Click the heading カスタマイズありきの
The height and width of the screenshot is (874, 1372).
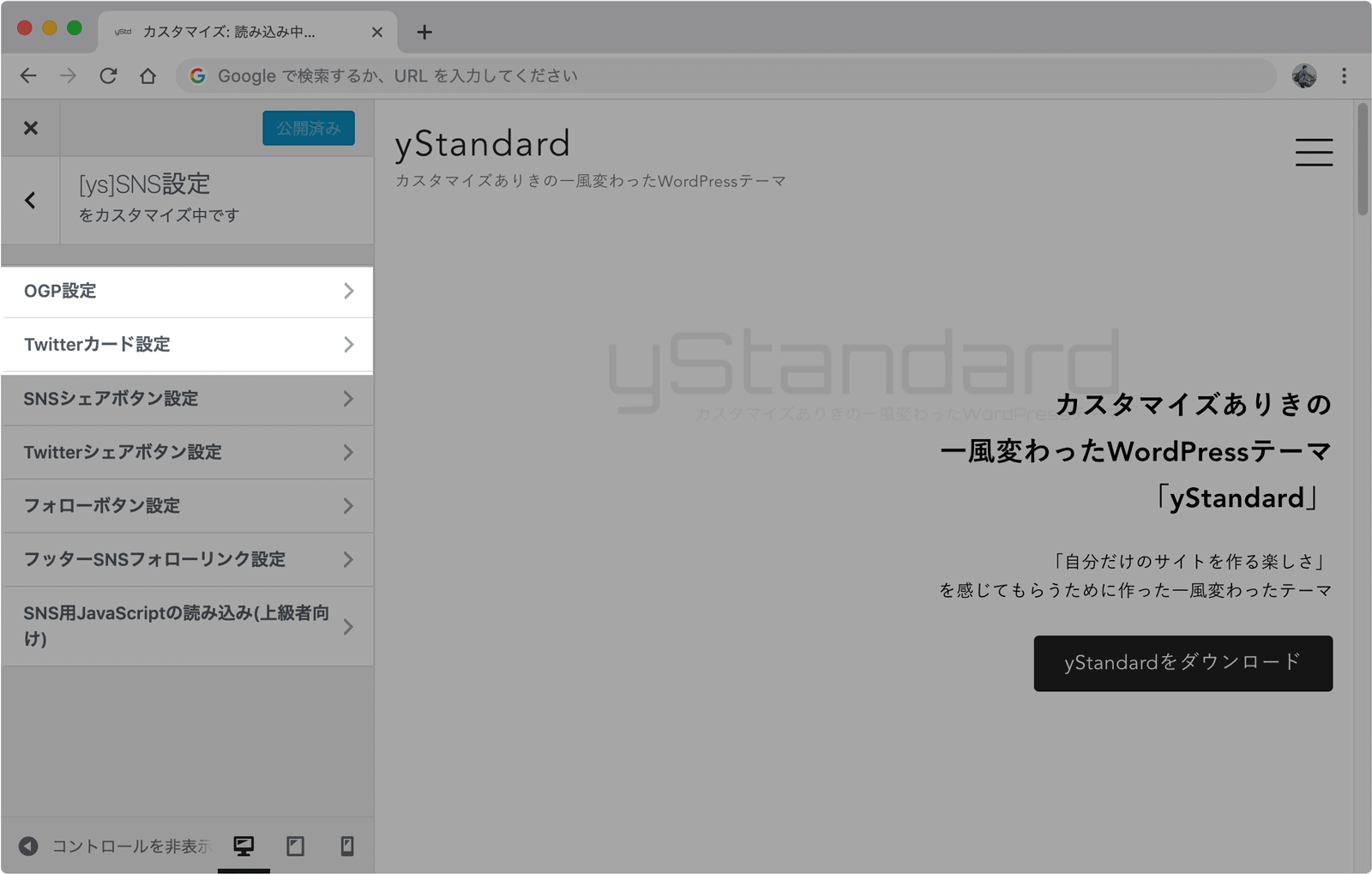[1193, 404]
